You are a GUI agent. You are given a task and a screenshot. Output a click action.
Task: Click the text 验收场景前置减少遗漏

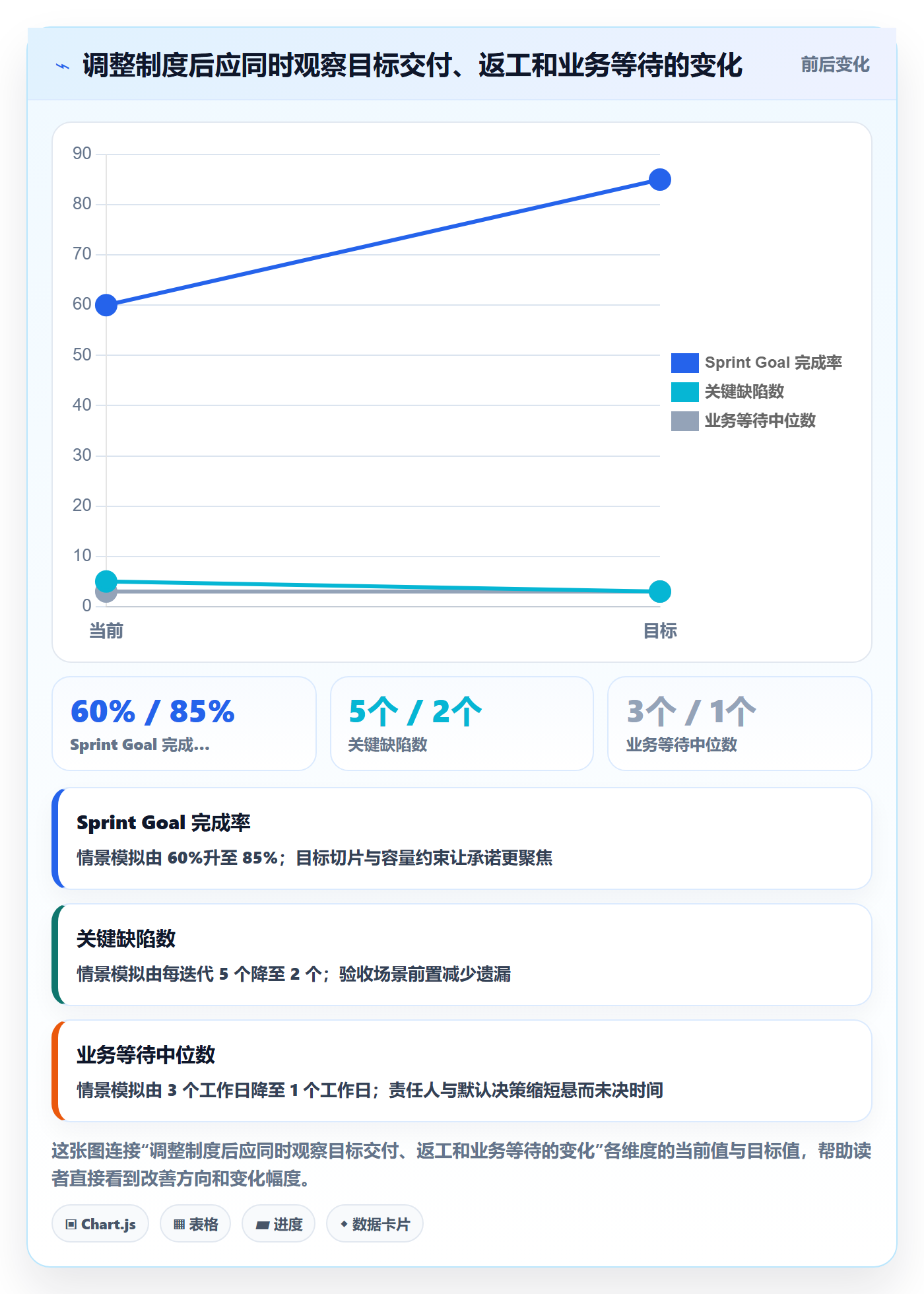(425, 974)
